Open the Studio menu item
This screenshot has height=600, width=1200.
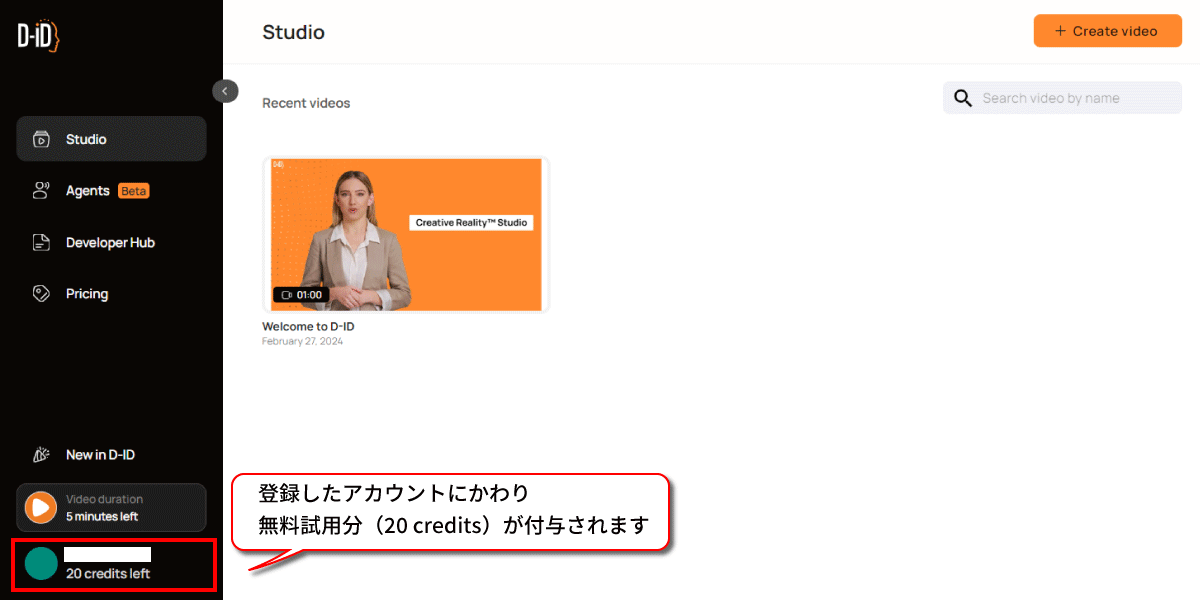click(111, 139)
